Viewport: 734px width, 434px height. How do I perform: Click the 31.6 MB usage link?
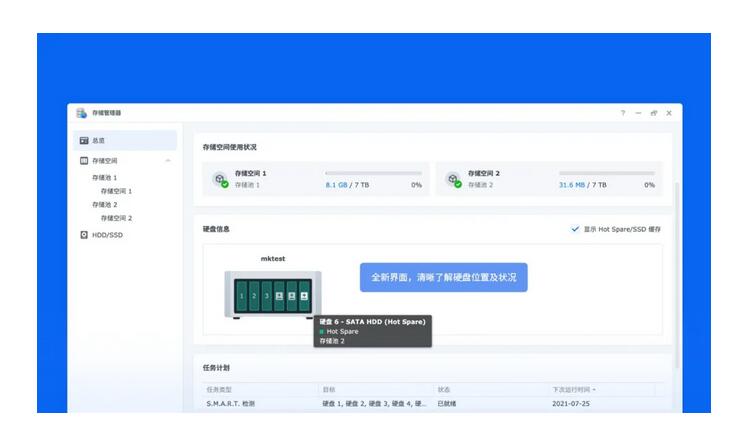572,185
